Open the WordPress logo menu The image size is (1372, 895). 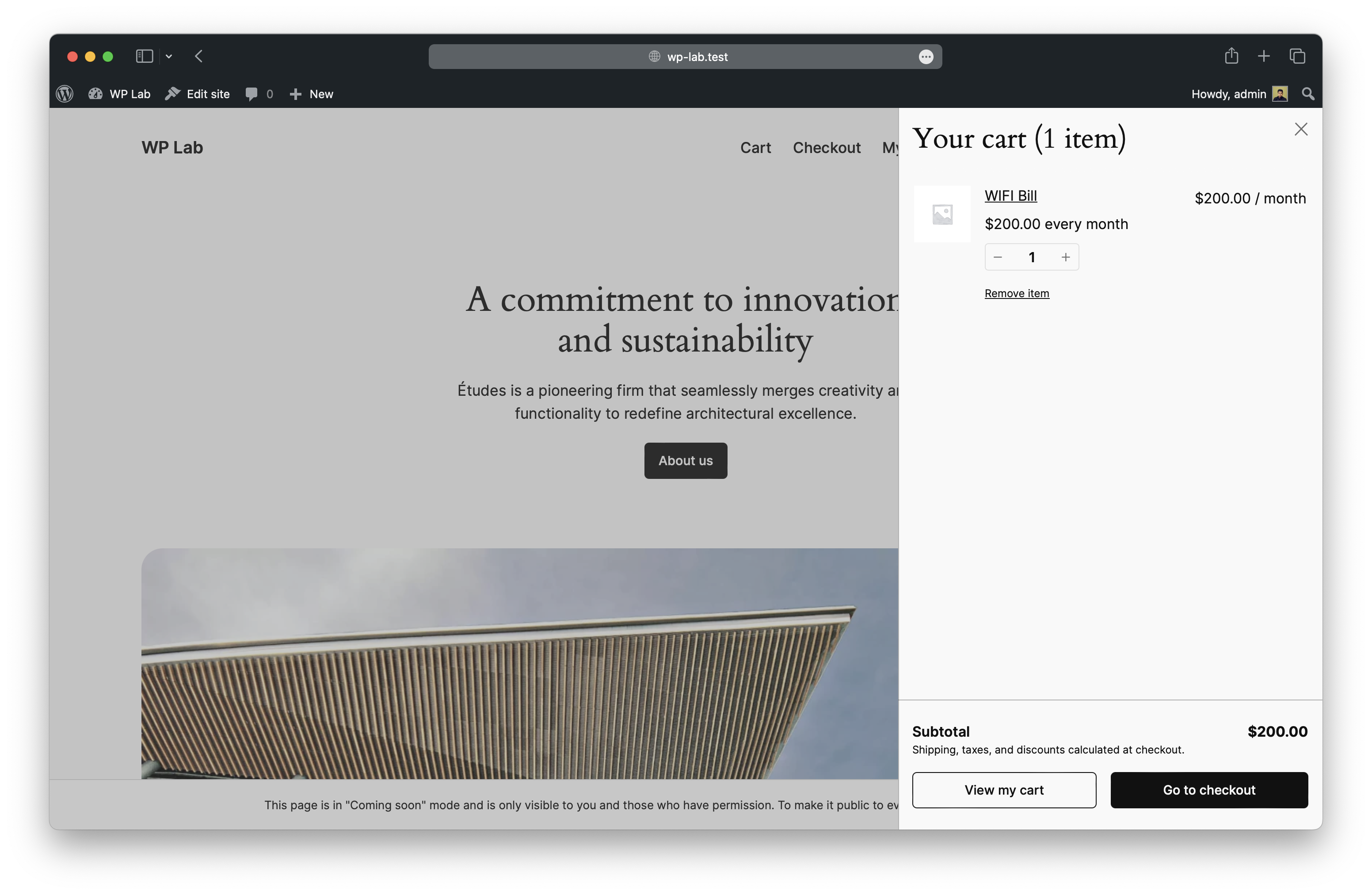[65, 94]
